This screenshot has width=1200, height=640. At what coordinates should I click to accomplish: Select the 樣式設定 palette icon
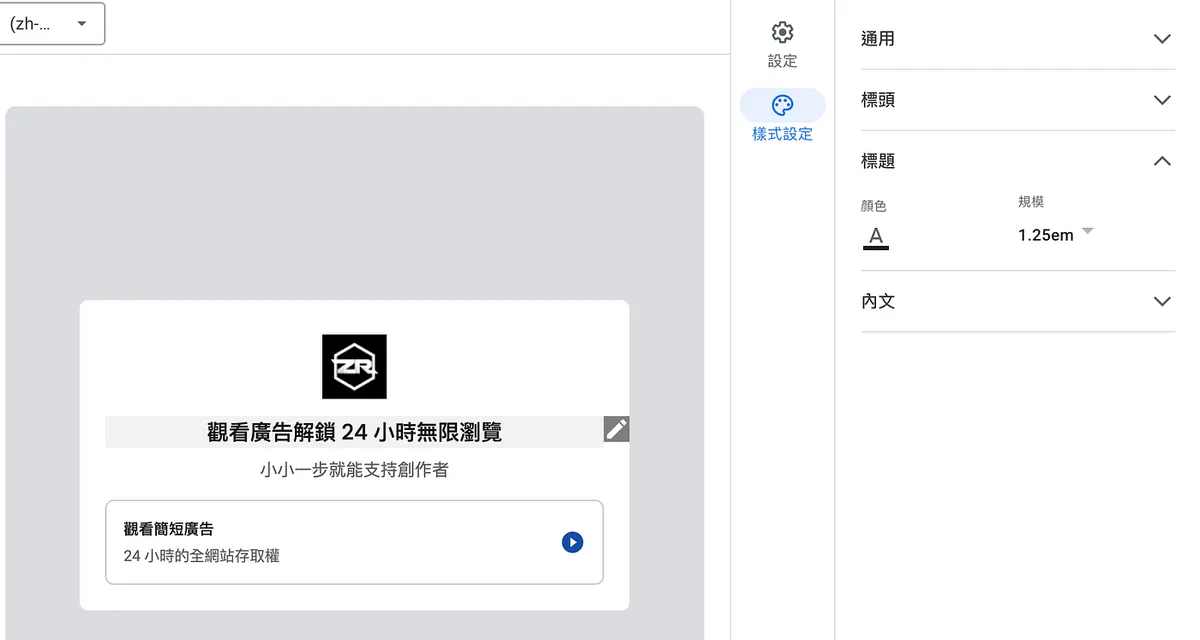pyautogui.click(x=782, y=106)
